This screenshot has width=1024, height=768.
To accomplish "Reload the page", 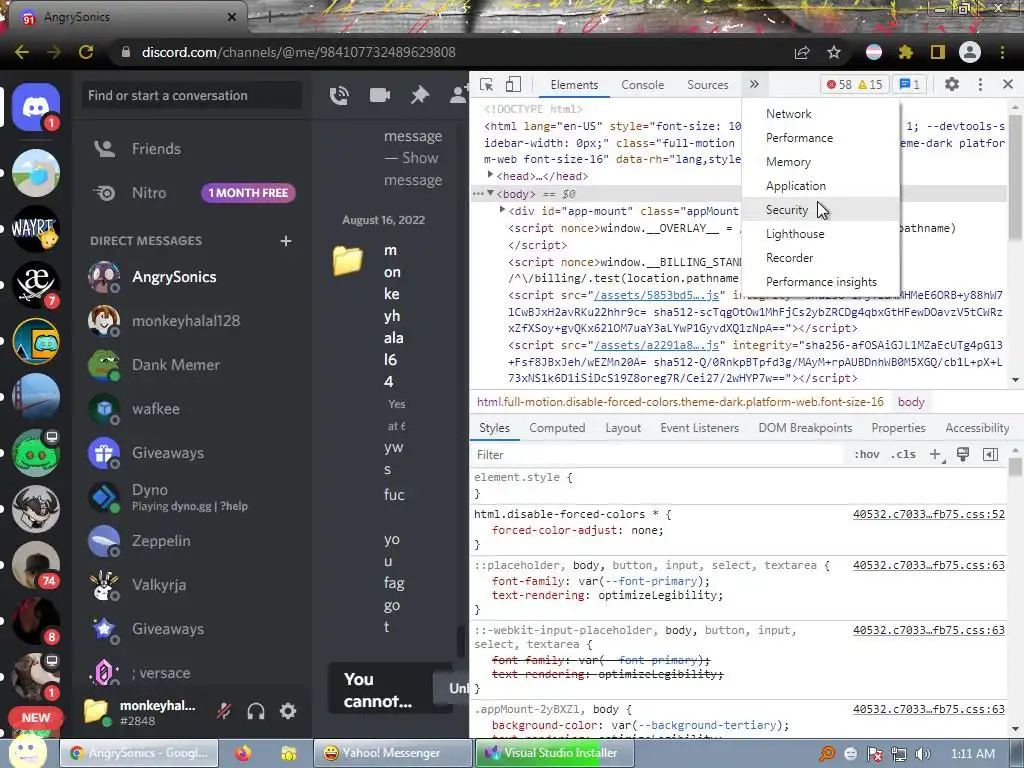I will click(86, 52).
